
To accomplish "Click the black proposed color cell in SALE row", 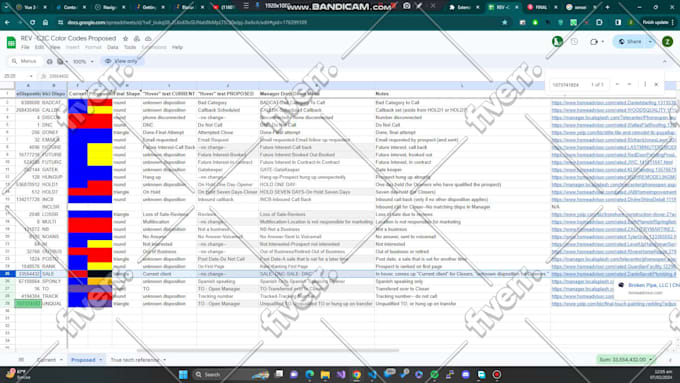I will [100, 274].
